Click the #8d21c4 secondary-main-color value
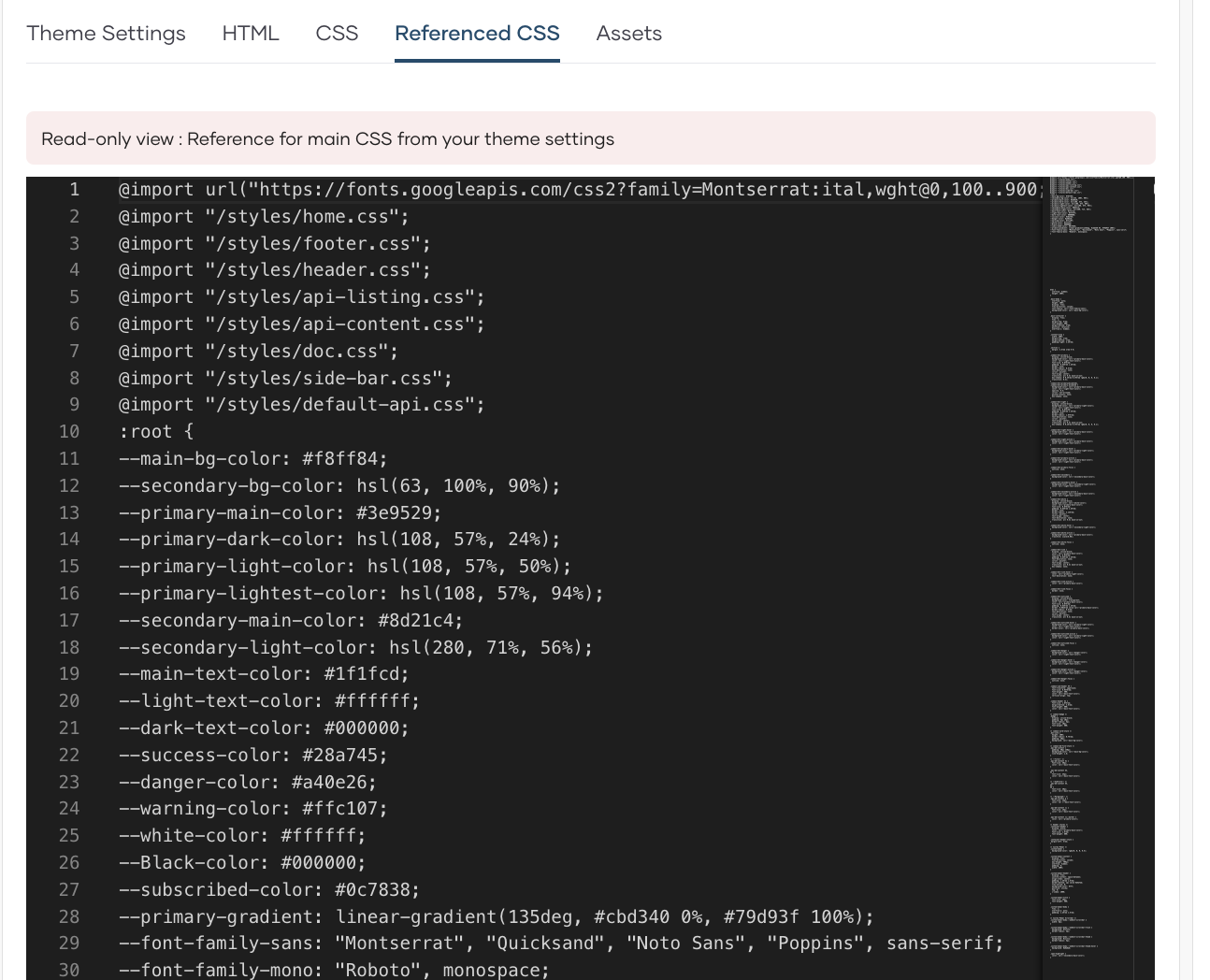Viewport: 1210px width, 980px height. [419, 621]
